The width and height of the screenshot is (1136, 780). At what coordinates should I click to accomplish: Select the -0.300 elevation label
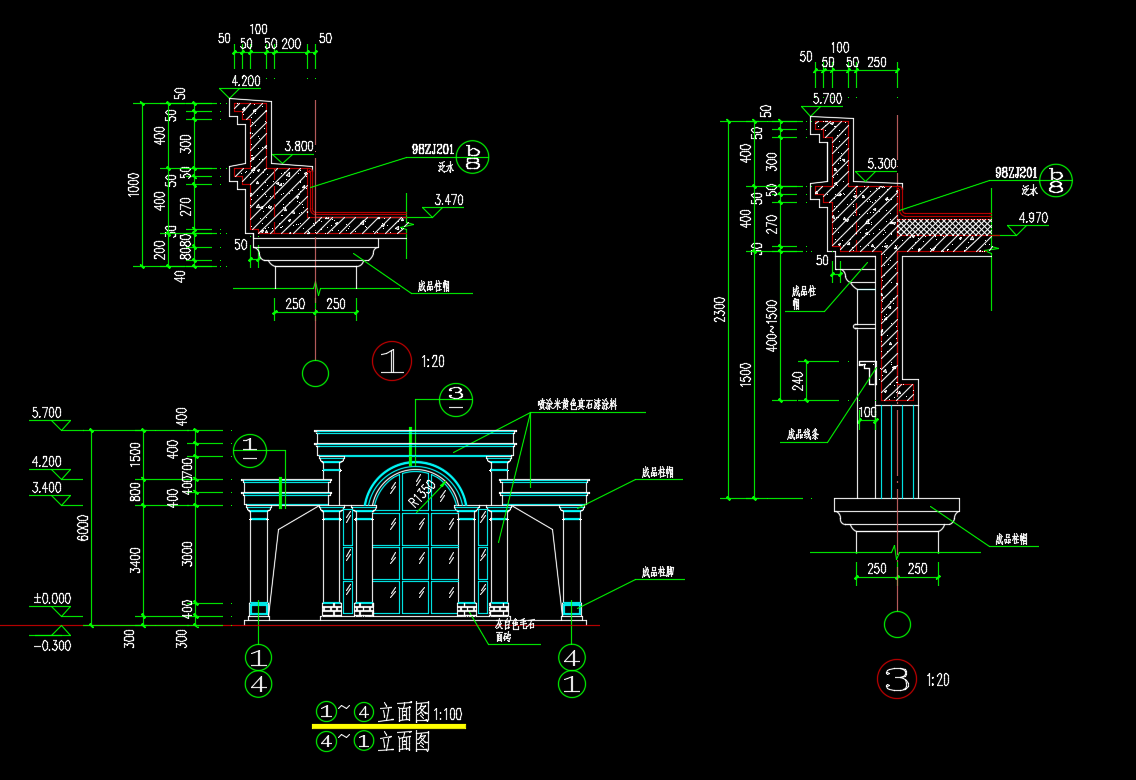[x=52, y=645]
